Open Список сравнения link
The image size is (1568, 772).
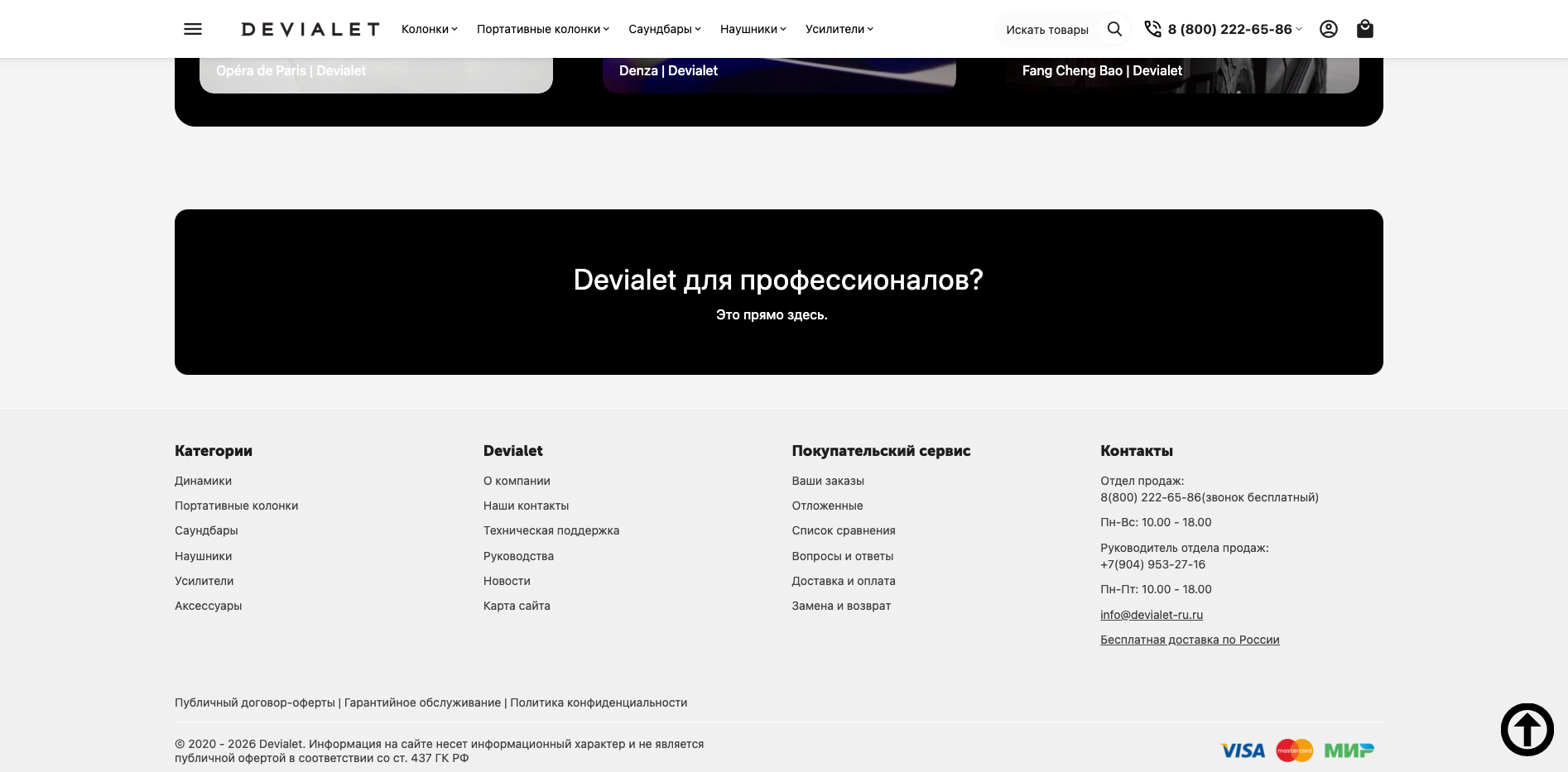click(844, 530)
